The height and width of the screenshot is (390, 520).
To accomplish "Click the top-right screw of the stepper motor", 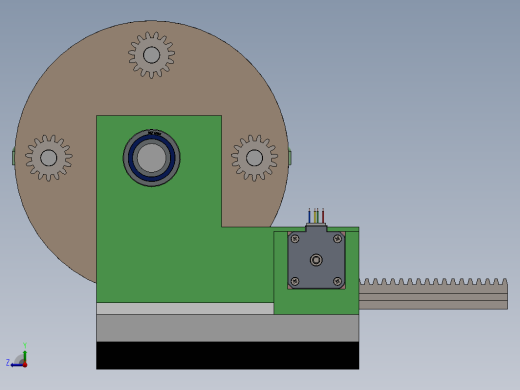I will (x=338, y=239).
